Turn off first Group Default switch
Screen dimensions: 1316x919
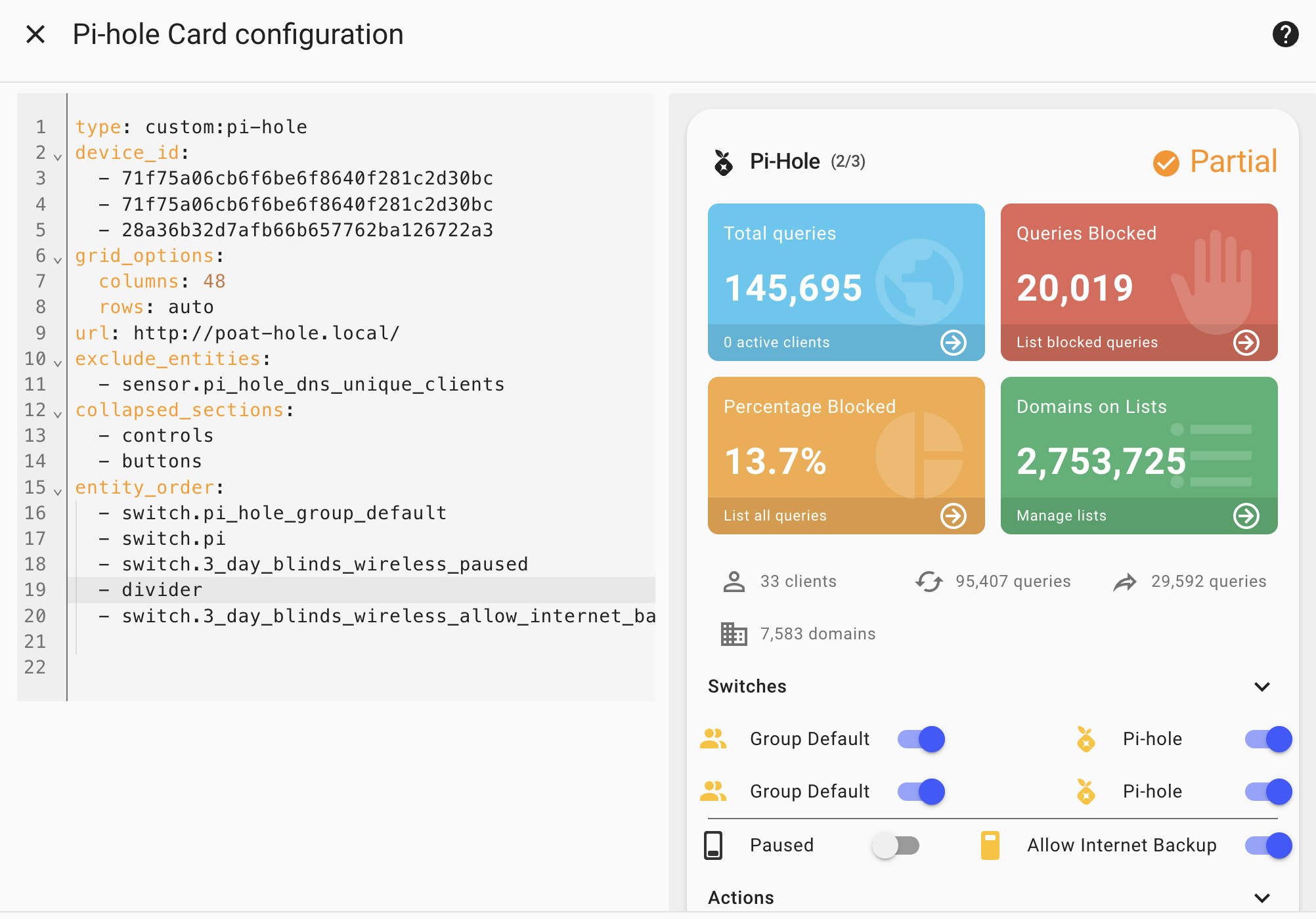[921, 739]
